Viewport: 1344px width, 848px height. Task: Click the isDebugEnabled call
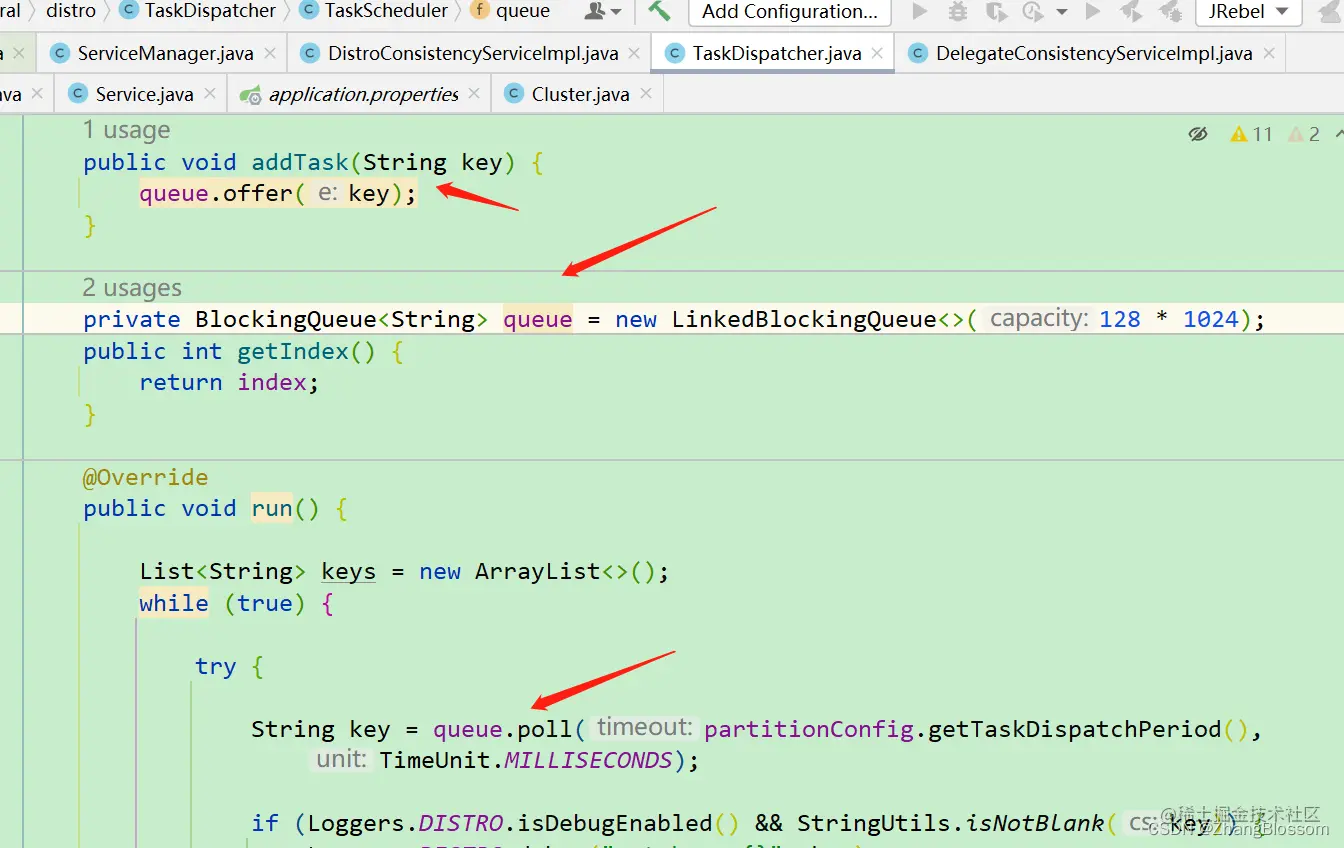tap(614, 823)
